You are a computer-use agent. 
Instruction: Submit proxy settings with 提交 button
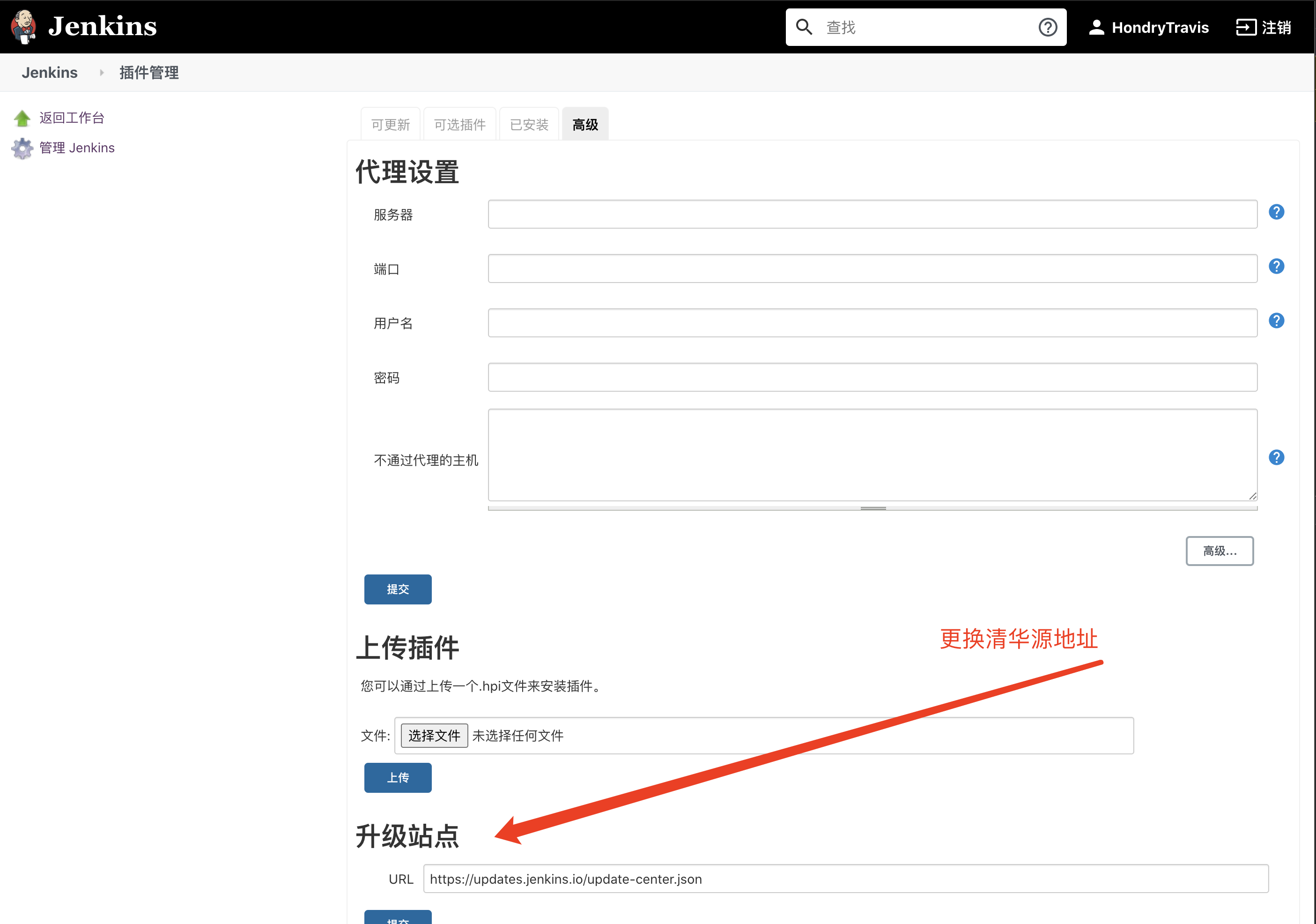click(x=397, y=589)
